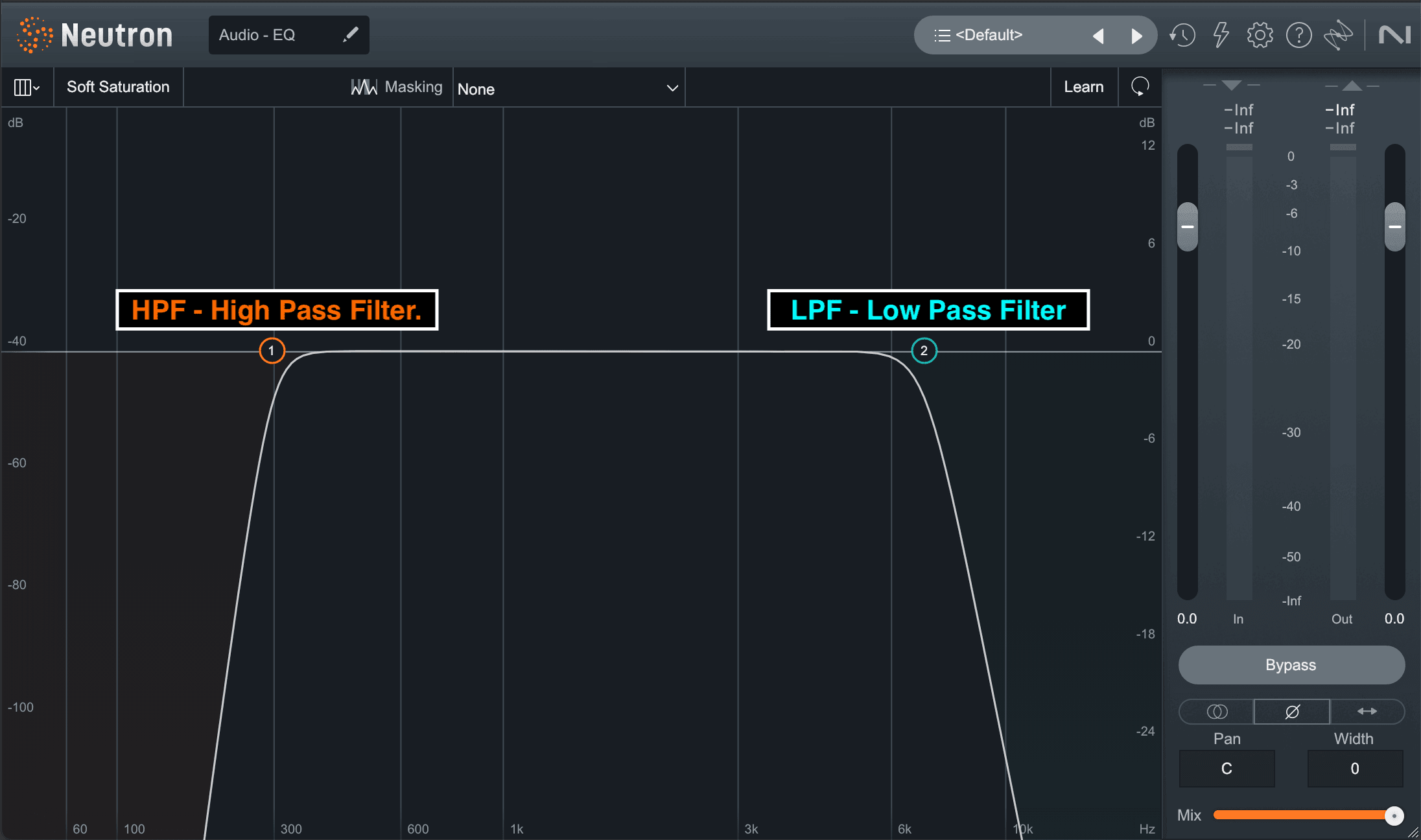Screen dimensions: 1421x840
Task: Click the Mix slider handle
Action: point(1394,815)
